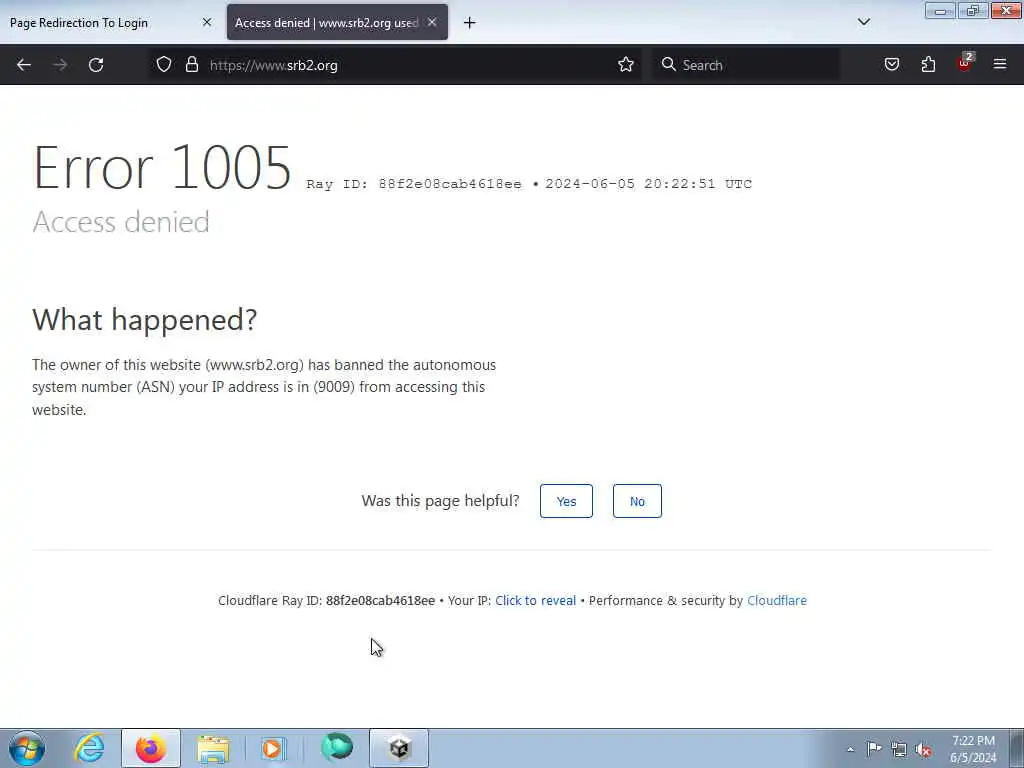Viewport: 1024px width, 768px height.
Task: Answer No to page helpful question
Action: click(637, 501)
